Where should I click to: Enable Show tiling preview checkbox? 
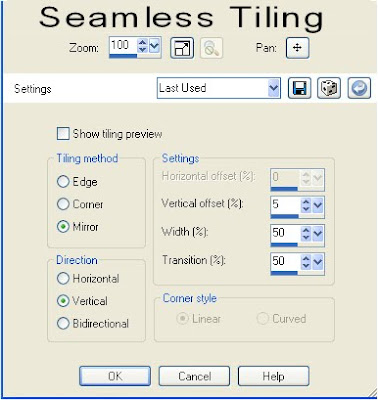click(63, 134)
